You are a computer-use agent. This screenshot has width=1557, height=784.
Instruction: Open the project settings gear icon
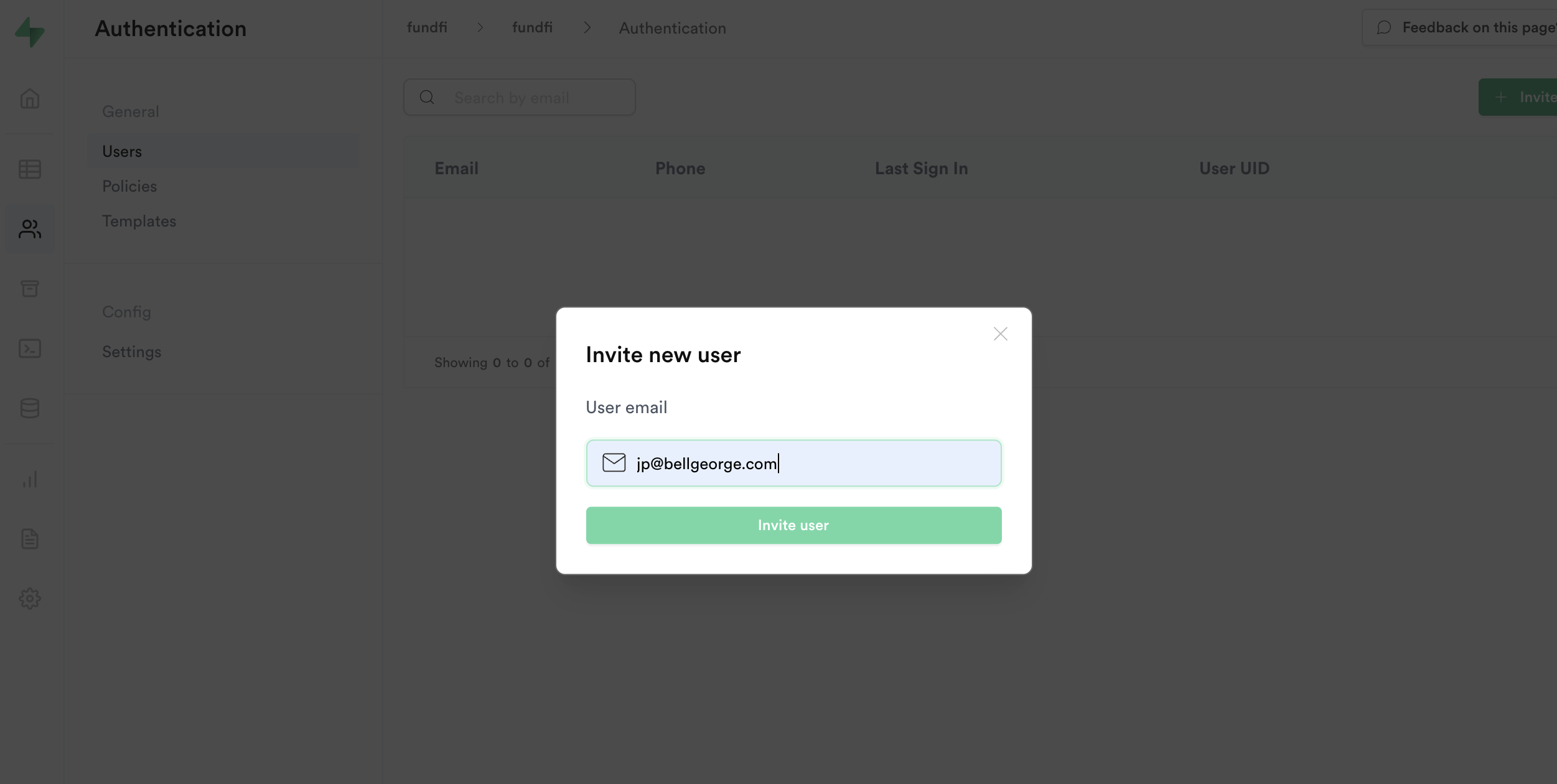[29, 599]
